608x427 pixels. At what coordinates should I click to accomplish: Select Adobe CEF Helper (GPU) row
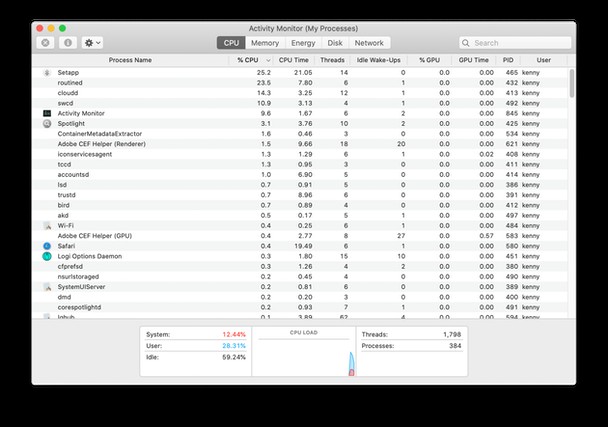[x=300, y=236]
